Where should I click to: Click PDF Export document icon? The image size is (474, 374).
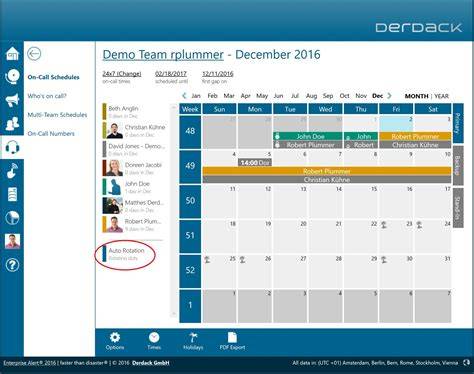[x=232, y=341]
